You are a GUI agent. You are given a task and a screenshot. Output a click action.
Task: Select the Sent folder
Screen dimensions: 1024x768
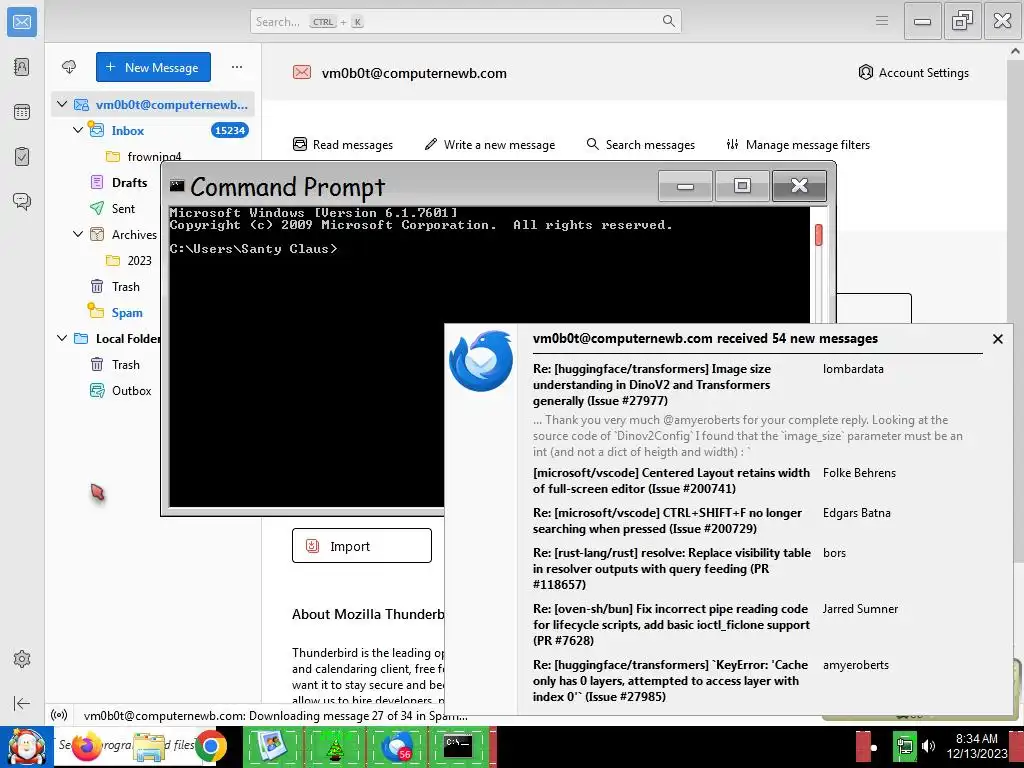(123, 209)
